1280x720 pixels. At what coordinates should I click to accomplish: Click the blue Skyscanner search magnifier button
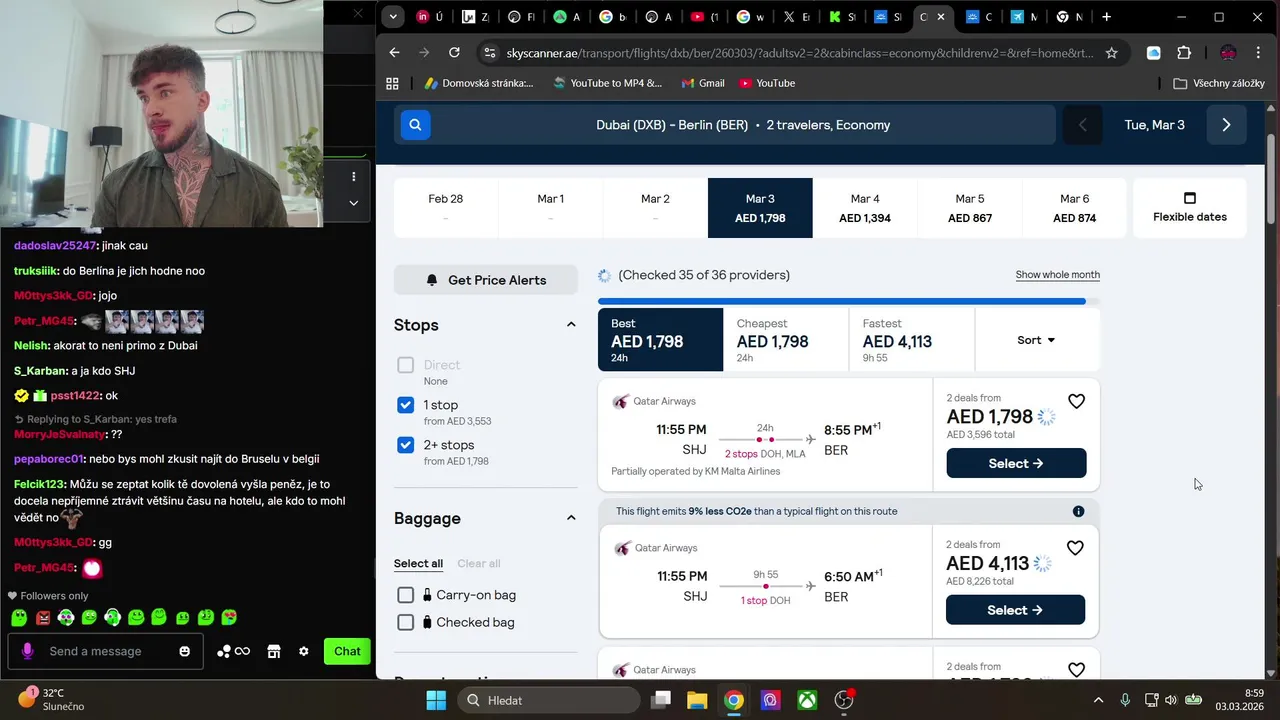[415, 125]
